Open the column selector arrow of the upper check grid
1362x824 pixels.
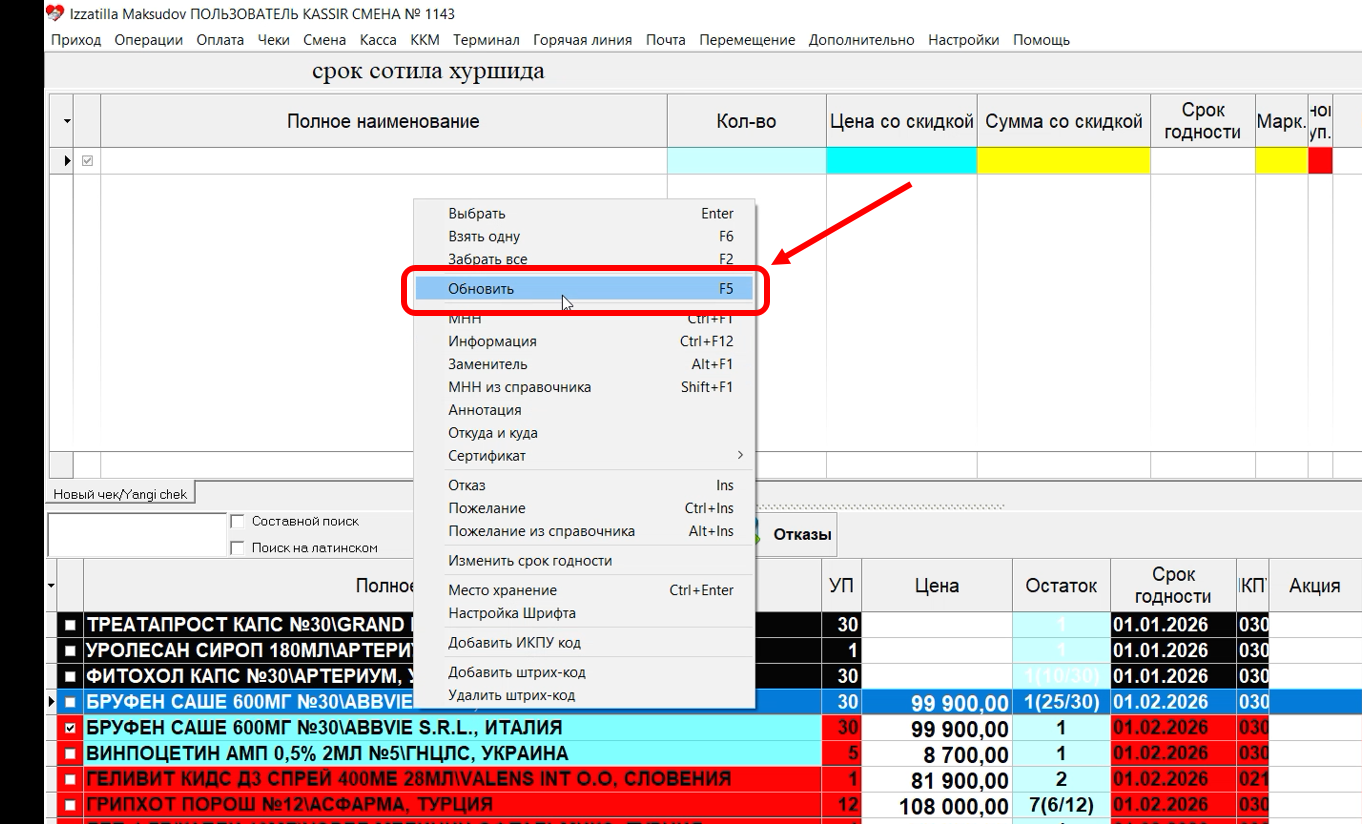coord(67,122)
